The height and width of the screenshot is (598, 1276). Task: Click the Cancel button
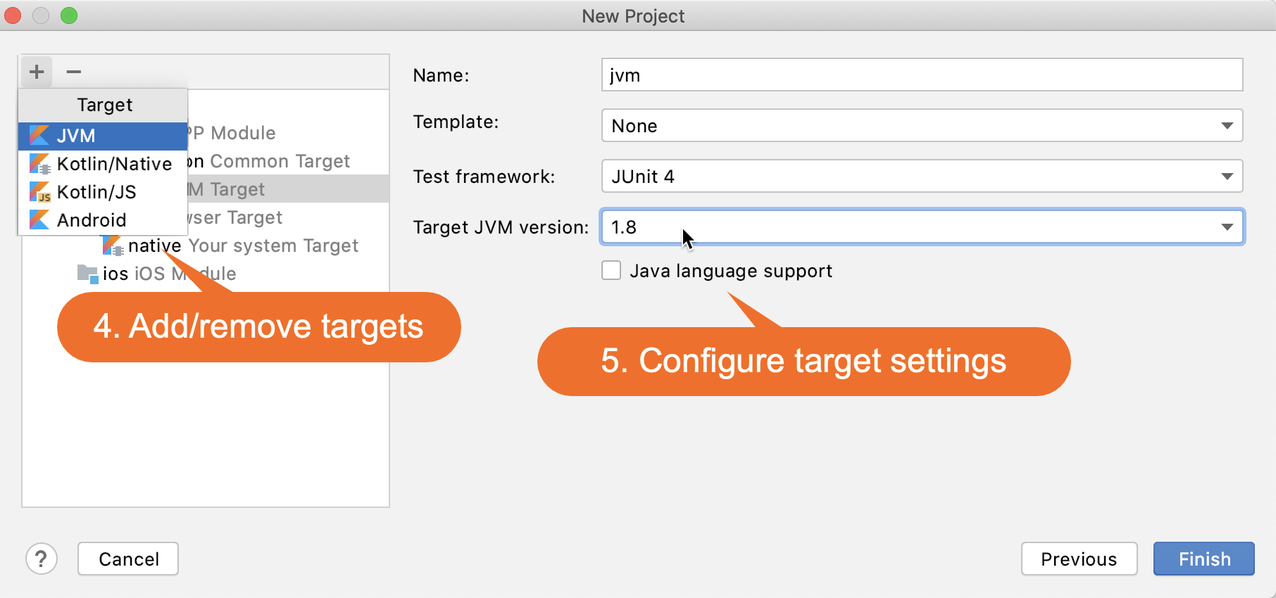click(x=128, y=559)
